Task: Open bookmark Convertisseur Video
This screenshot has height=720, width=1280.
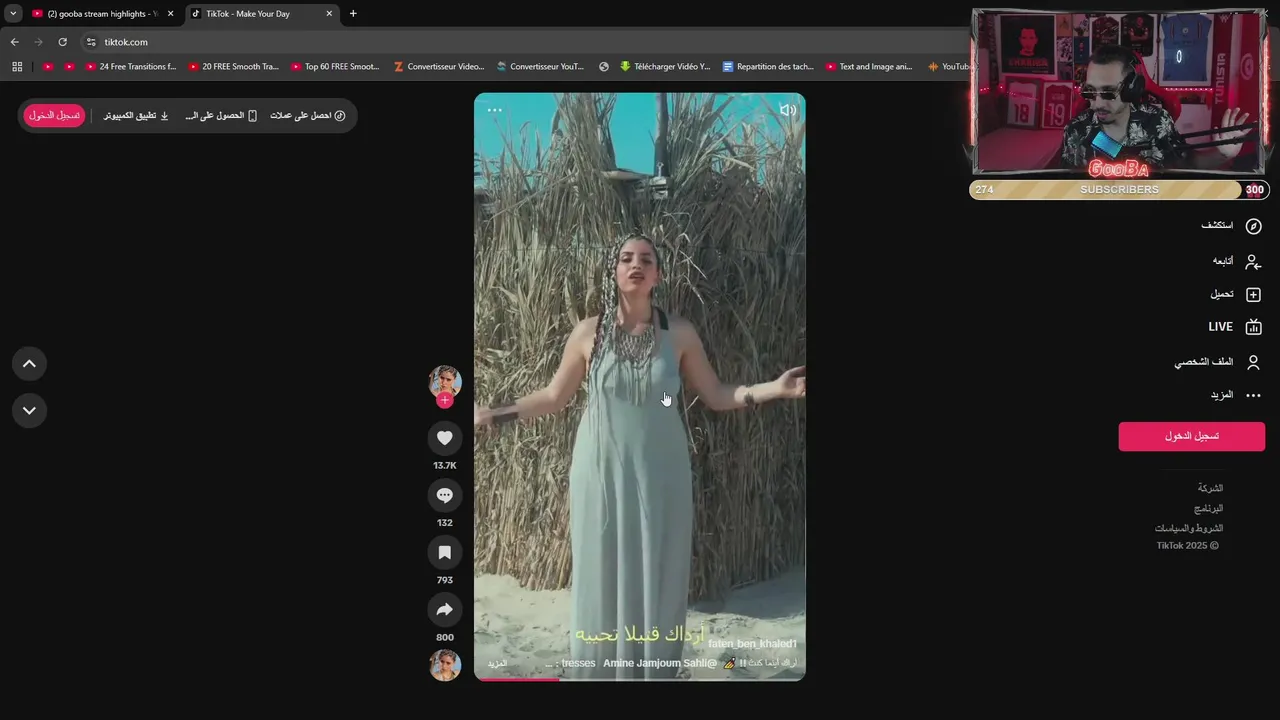Action: click(x=439, y=67)
